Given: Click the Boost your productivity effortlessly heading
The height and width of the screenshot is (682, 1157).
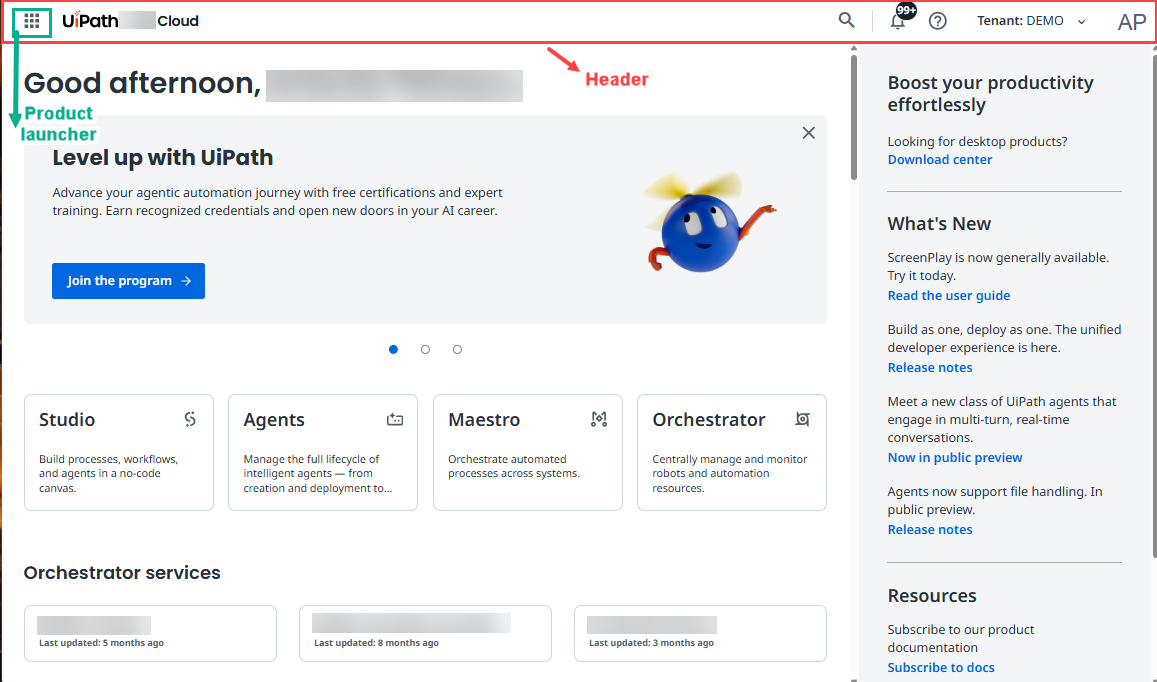Looking at the screenshot, I should point(990,94).
